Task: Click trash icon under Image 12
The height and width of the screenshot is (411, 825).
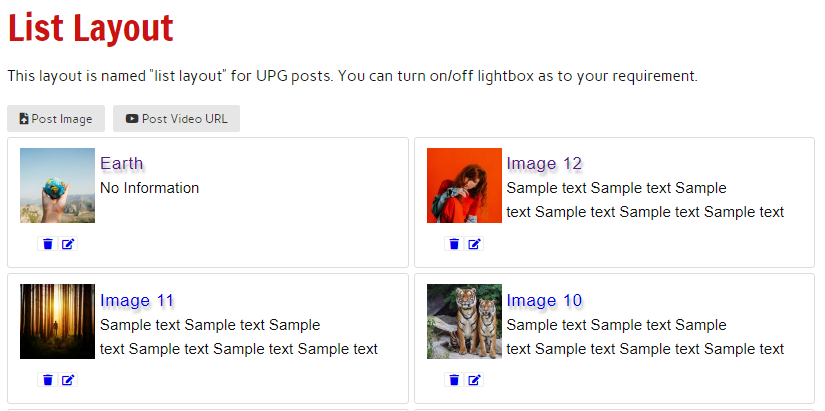Action: tap(454, 244)
